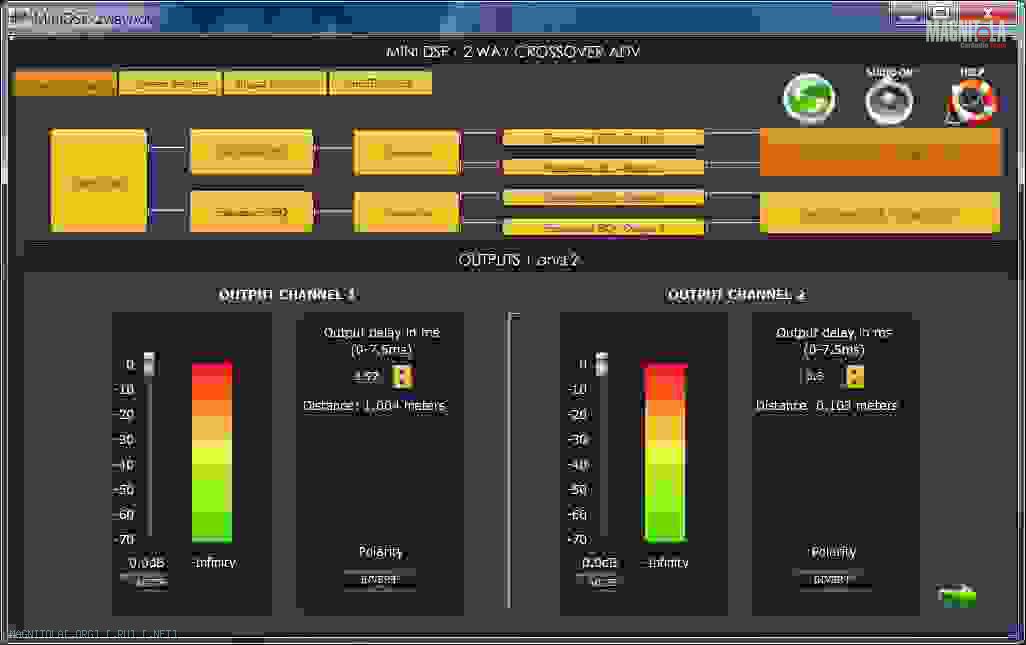Click the green globe connect icon
The height and width of the screenshot is (645, 1026).
coord(809,98)
